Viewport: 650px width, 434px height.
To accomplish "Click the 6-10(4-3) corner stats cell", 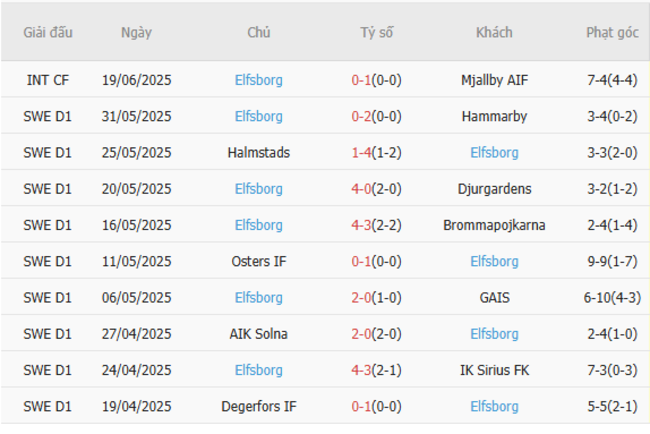I will pyautogui.click(x=612, y=298).
